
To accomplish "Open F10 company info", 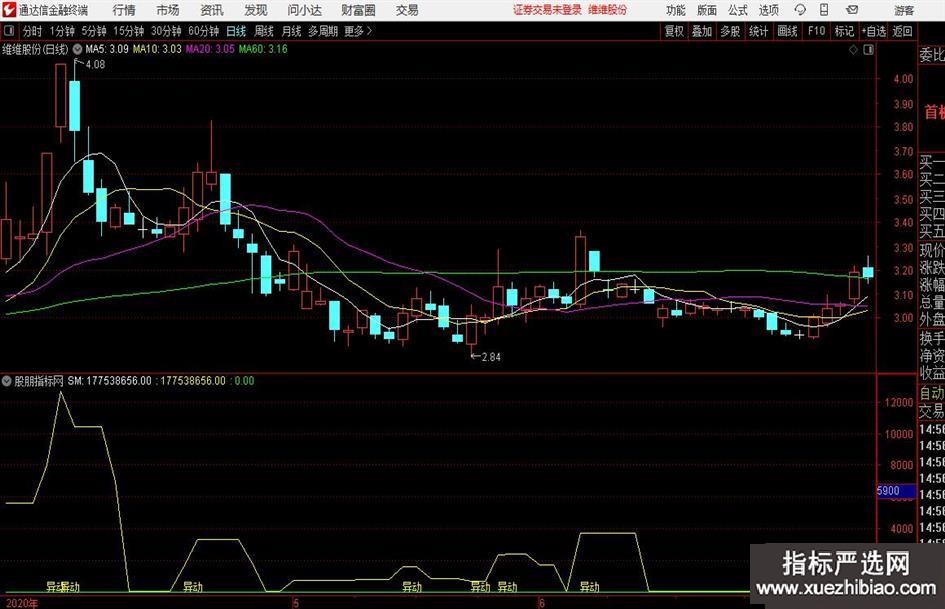I will pyautogui.click(x=817, y=31).
